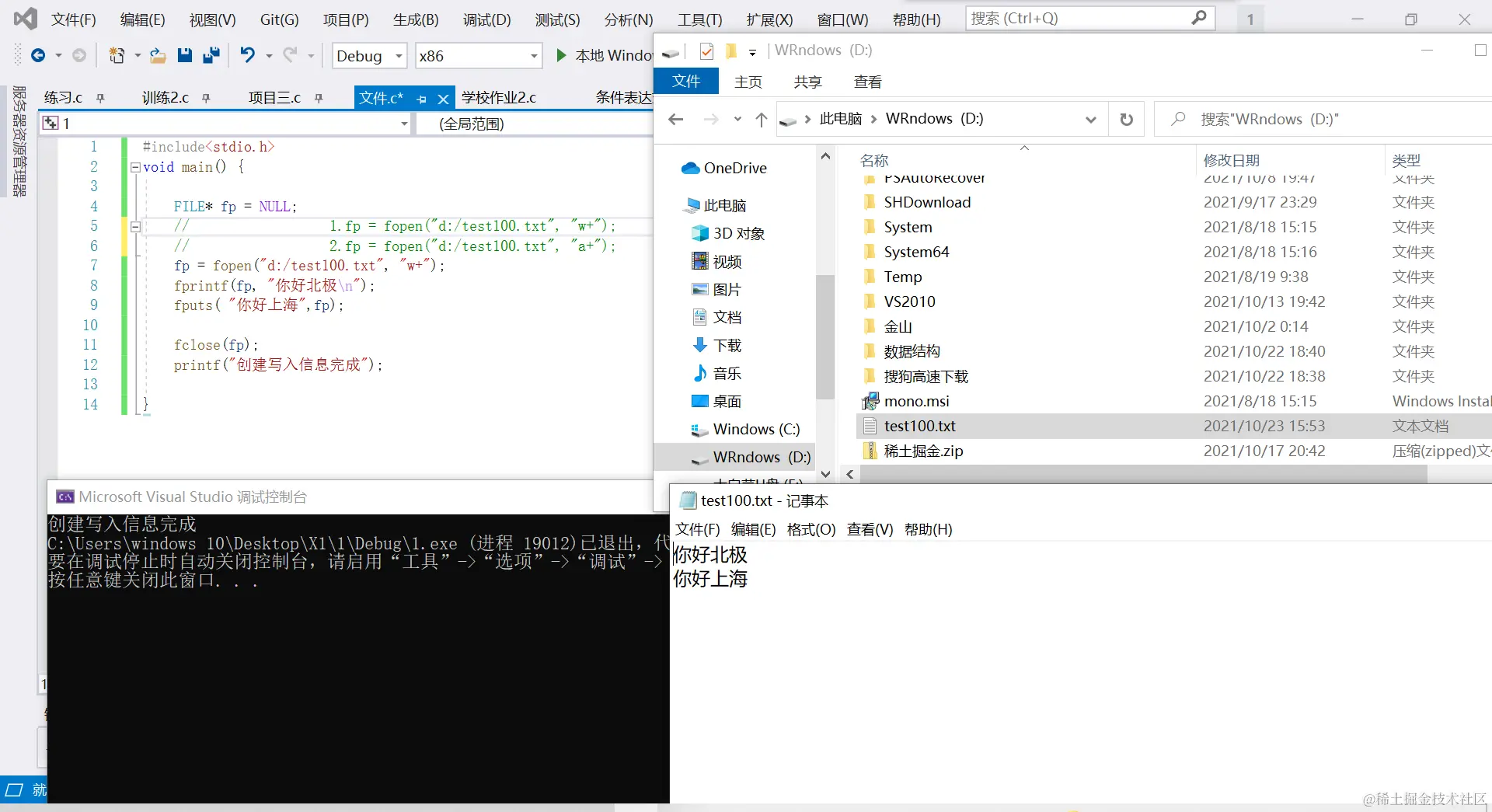The height and width of the screenshot is (812, 1492).
Task: Click the pin icon on 文件.c tab
Action: coord(421,99)
